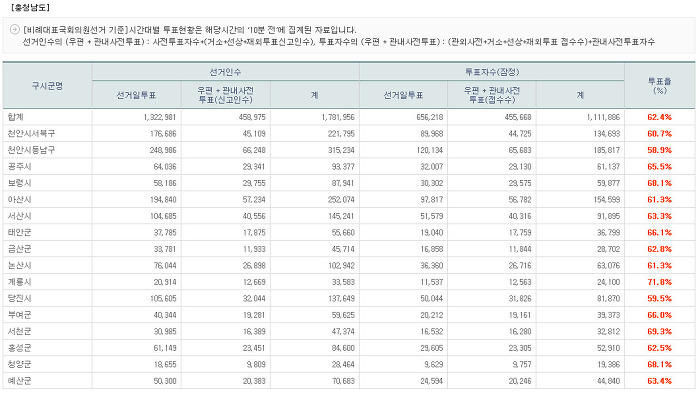This screenshot has width=700, height=395.
Task: Click the 구시군명 column header
Action: tap(47, 86)
